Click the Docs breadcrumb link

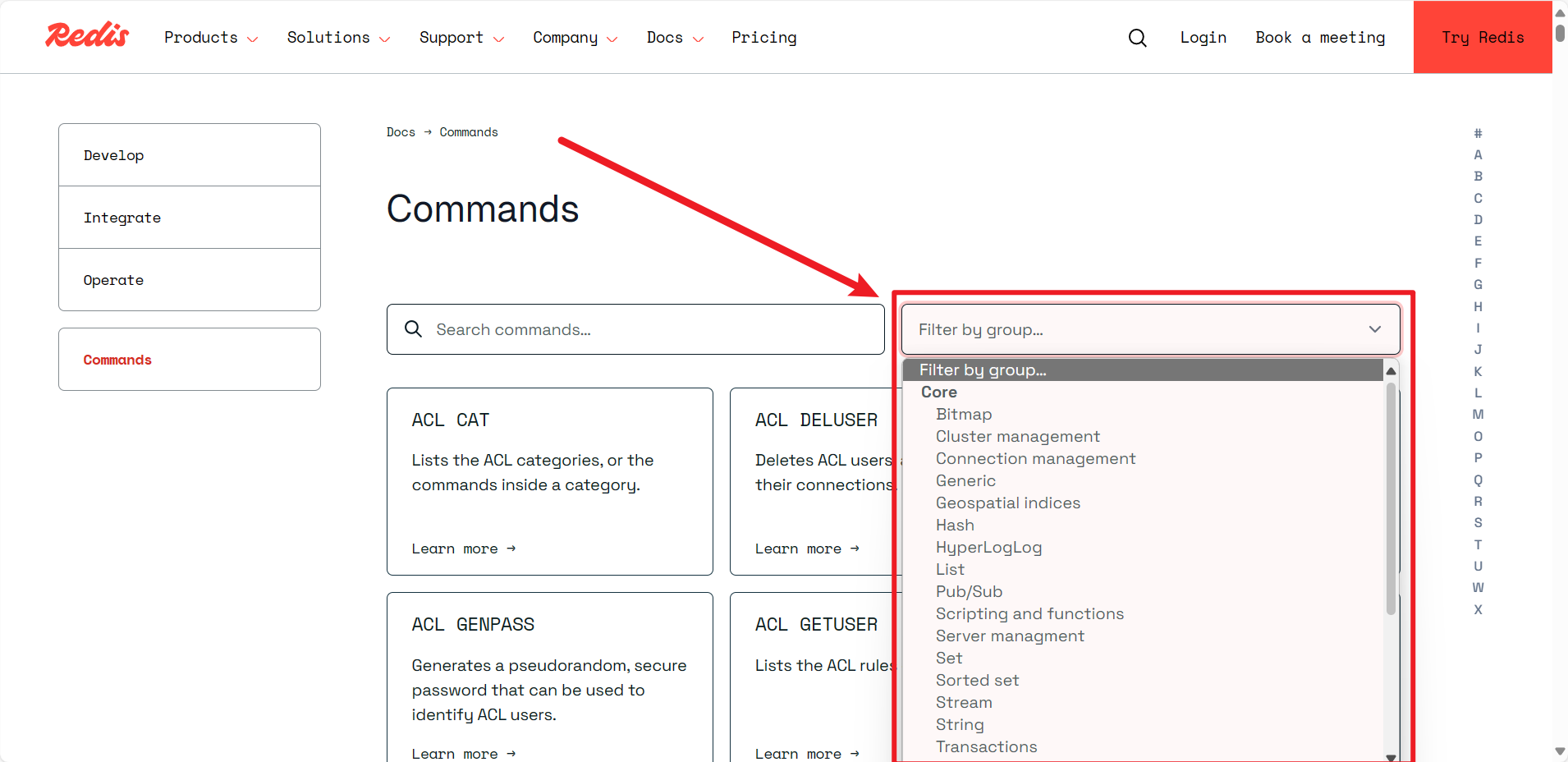[401, 132]
